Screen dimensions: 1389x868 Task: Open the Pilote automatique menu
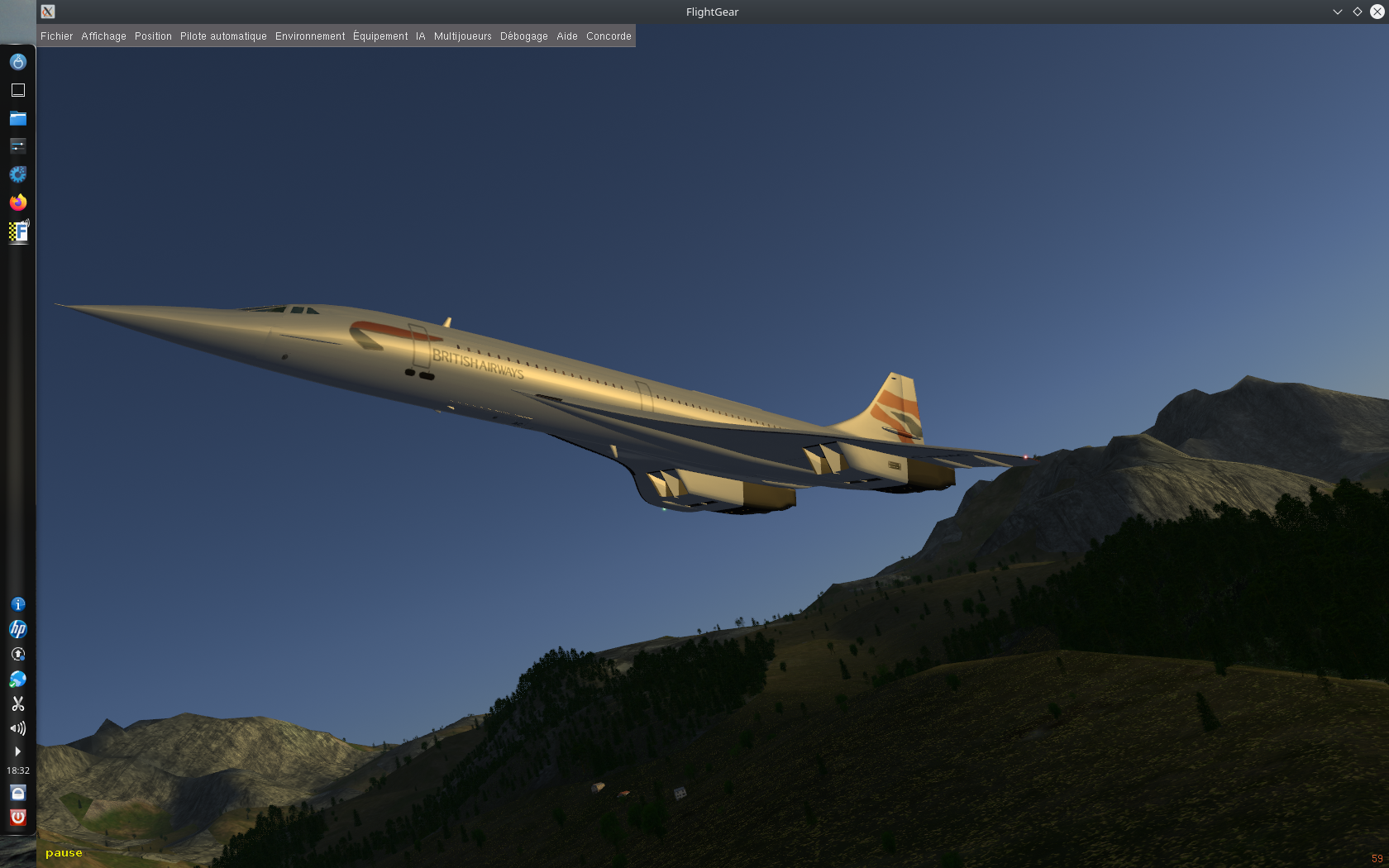pyautogui.click(x=223, y=36)
